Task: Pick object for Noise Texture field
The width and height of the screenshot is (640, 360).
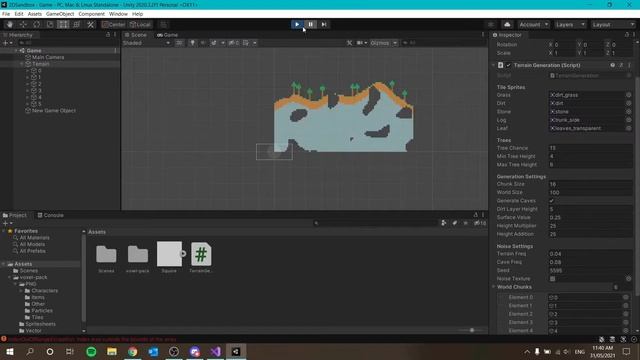Action: coord(629,279)
